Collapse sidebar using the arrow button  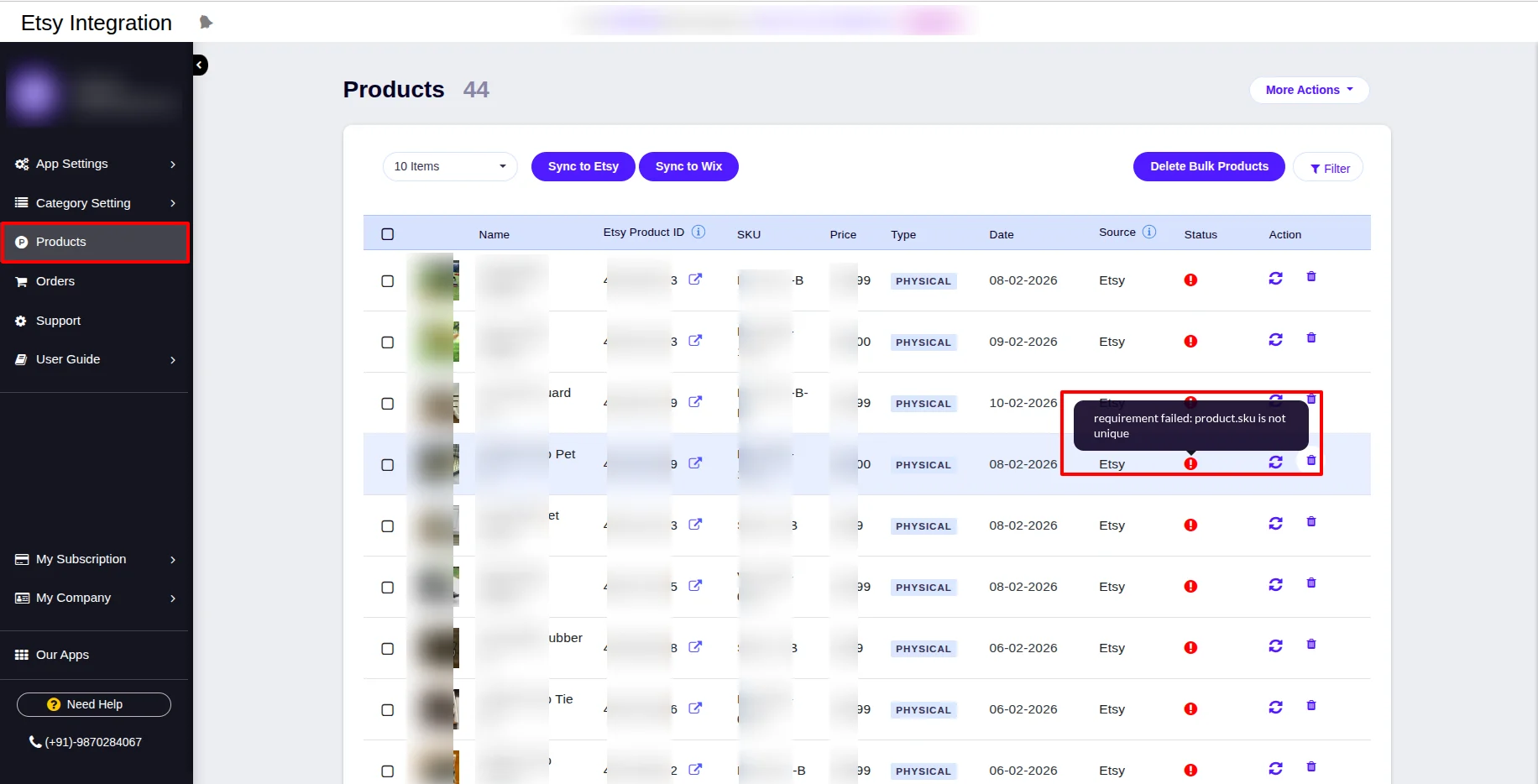click(x=200, y=65)
